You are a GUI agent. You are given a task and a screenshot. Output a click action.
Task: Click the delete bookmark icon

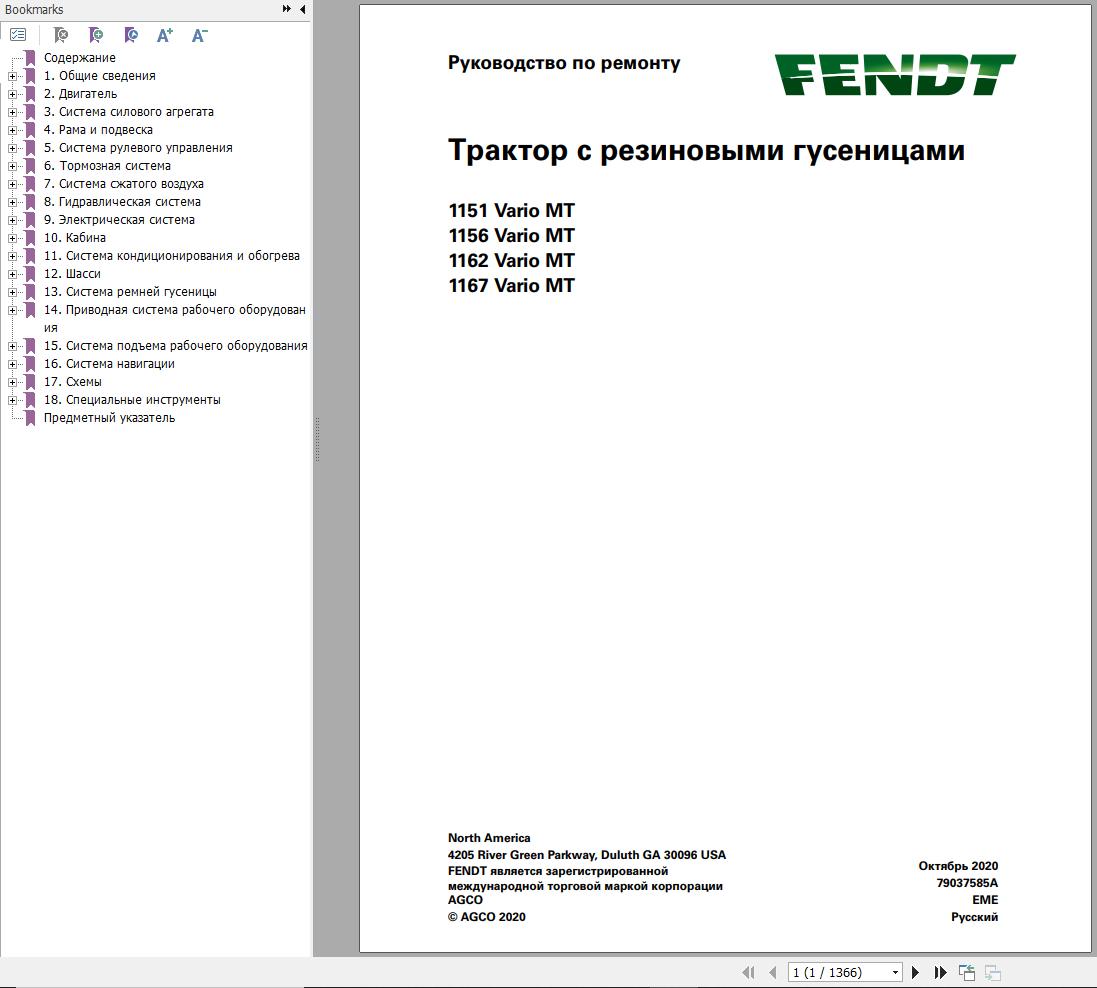(61, 34)
